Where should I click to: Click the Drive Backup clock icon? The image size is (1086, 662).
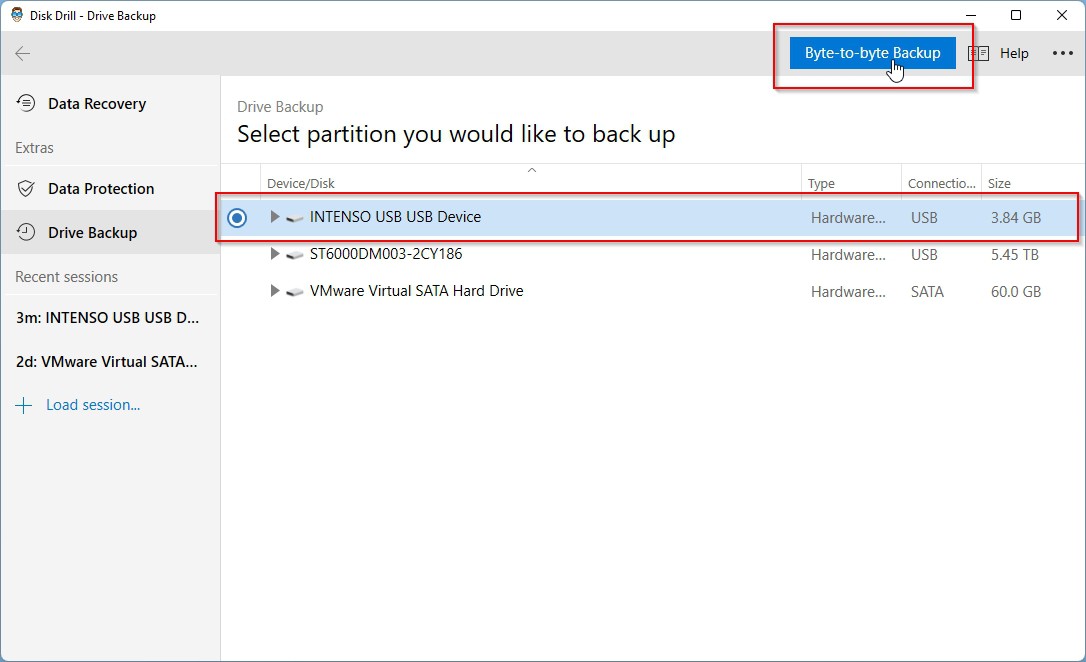pyautogui.click(x=26, y=233)
